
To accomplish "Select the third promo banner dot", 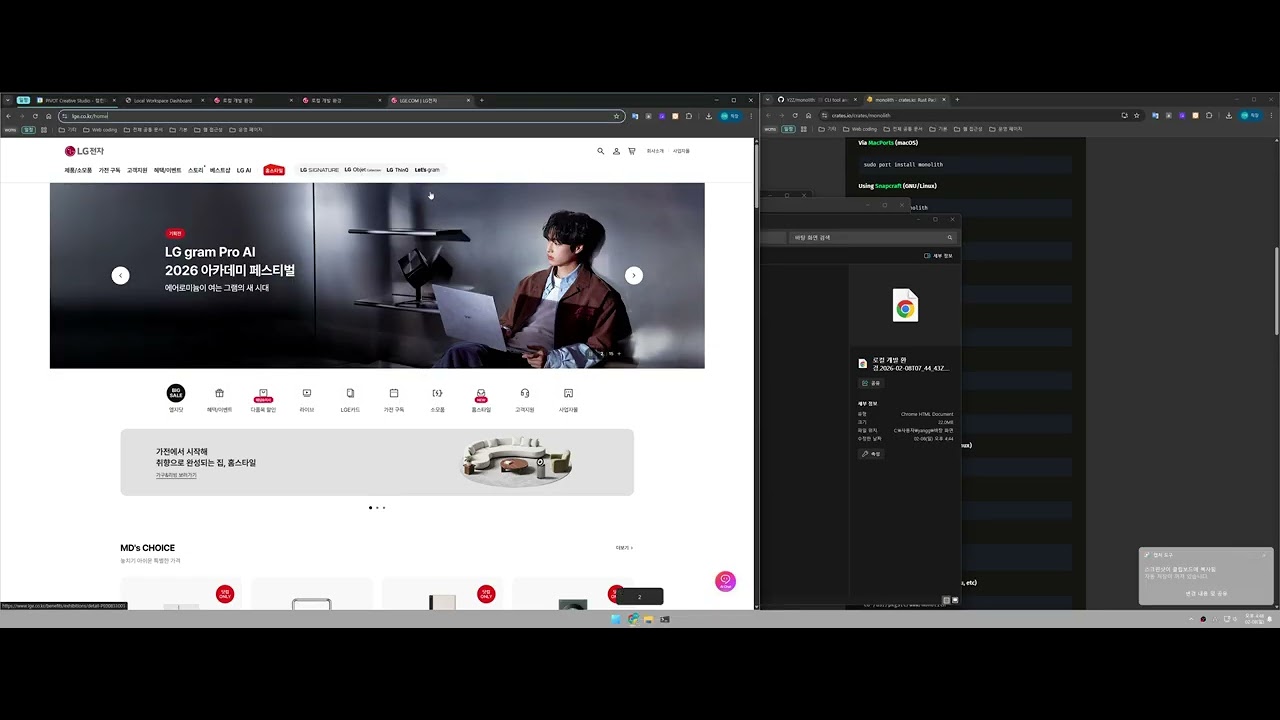I will [x=384, y=508].
